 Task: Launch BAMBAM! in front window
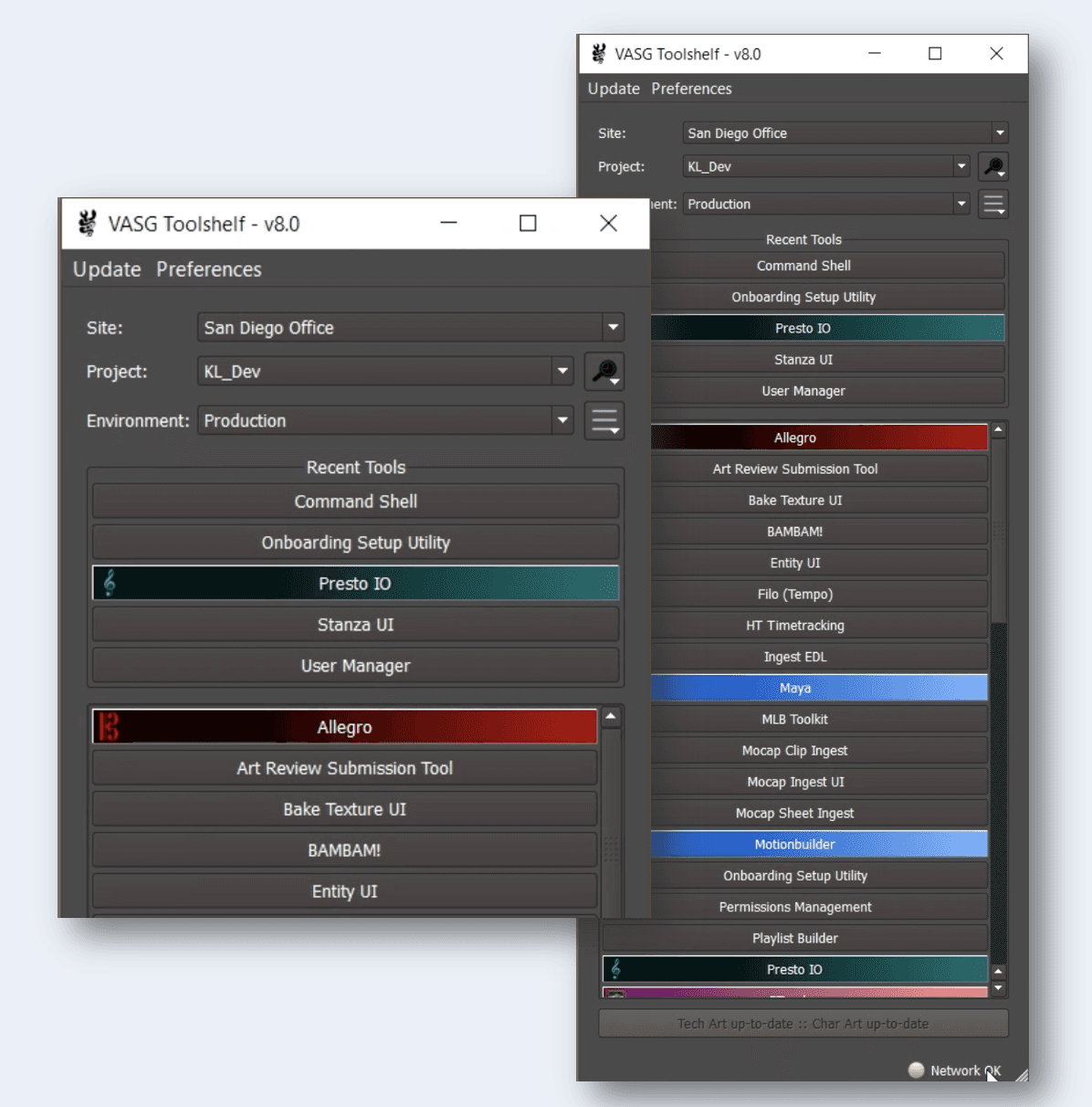(x=344, y=850)
